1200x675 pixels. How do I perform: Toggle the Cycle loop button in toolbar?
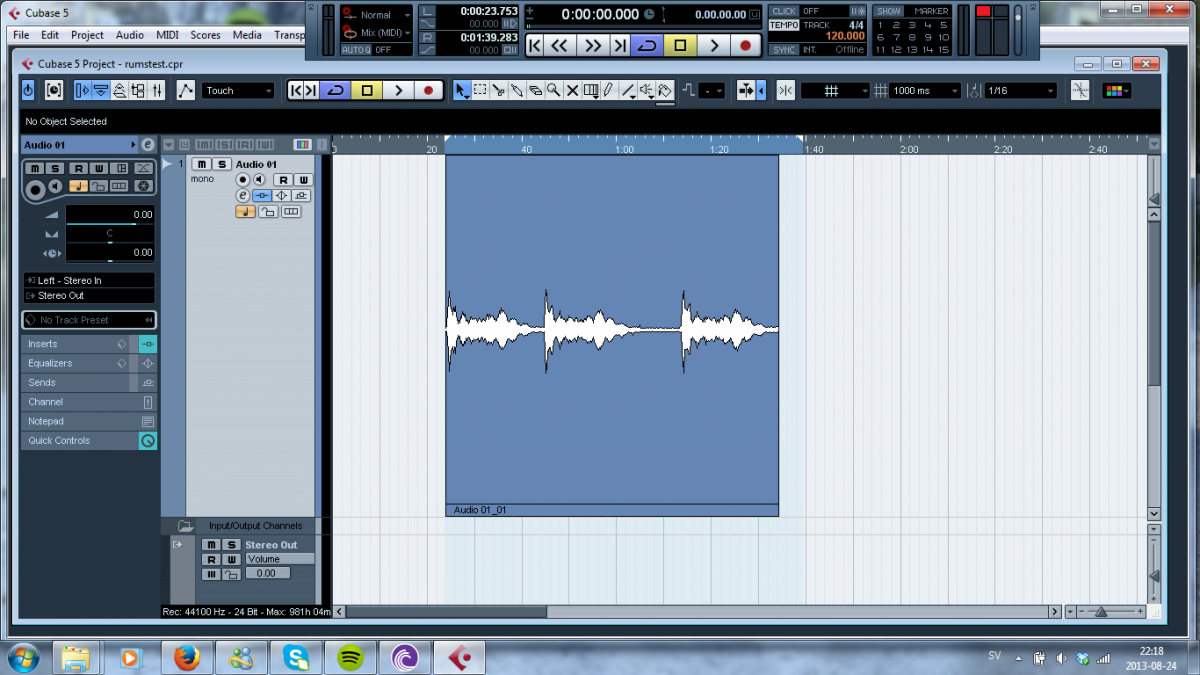pyautogui.click(x=336, y=90)
